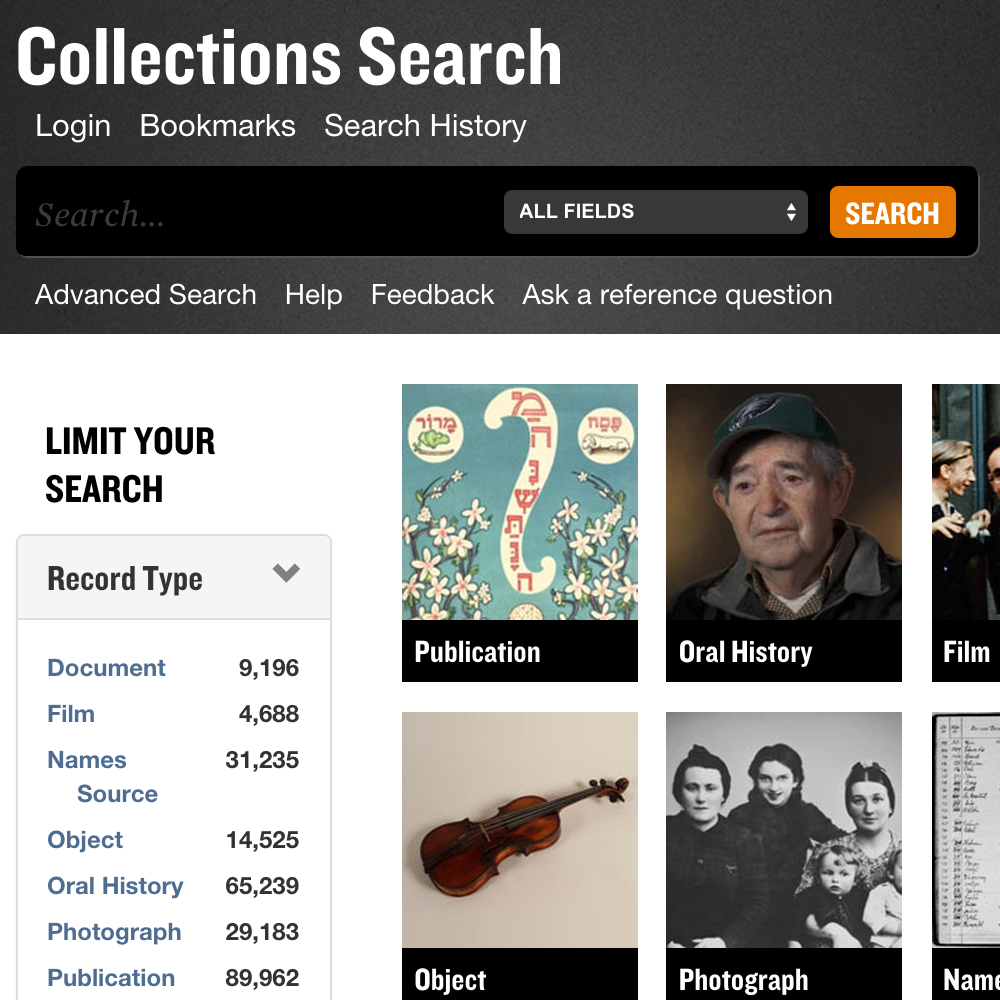Filter by Document record type
Image resolution: width=1000 pixels, height=1000 pixels.
107,668
